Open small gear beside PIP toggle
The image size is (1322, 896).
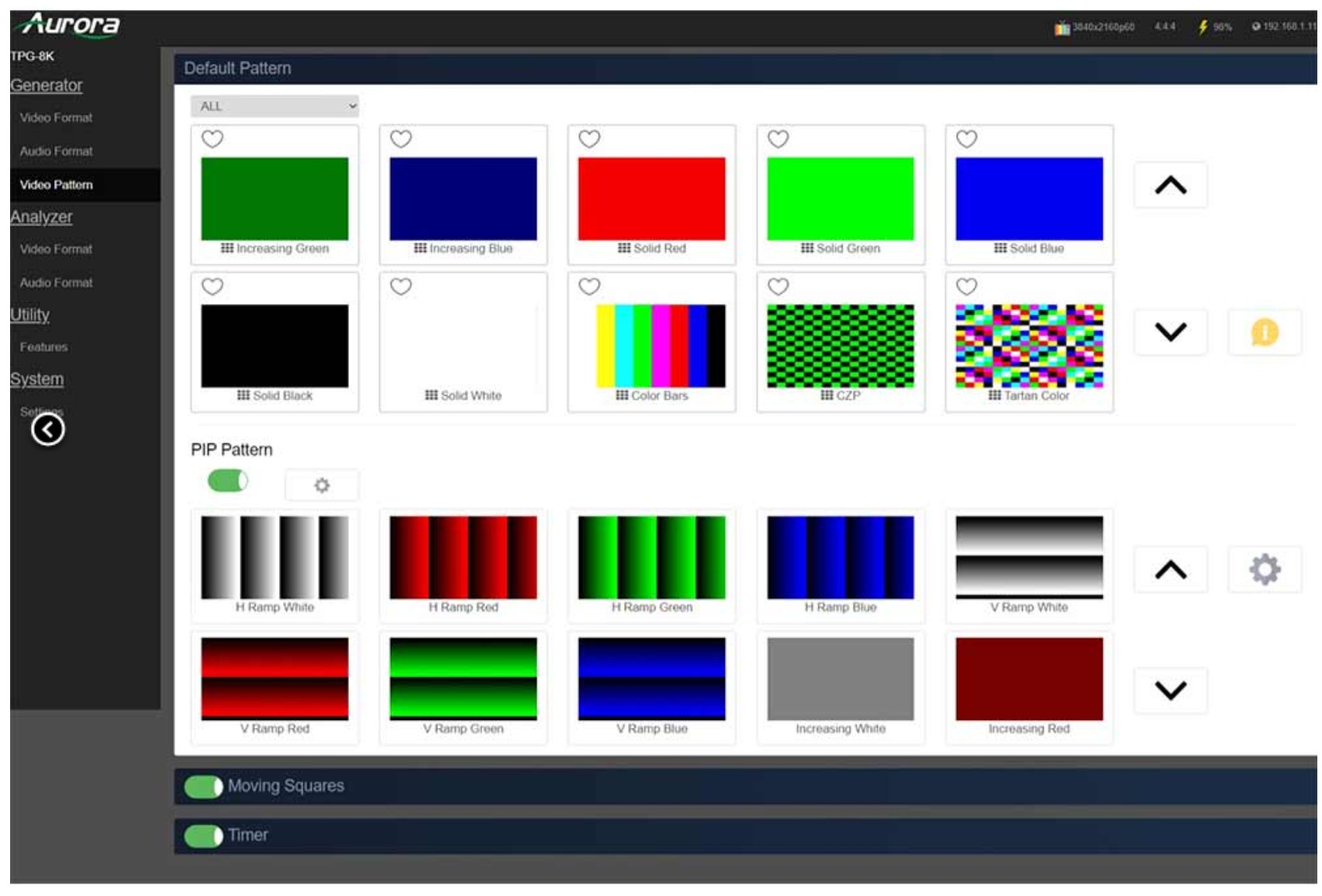322,485
